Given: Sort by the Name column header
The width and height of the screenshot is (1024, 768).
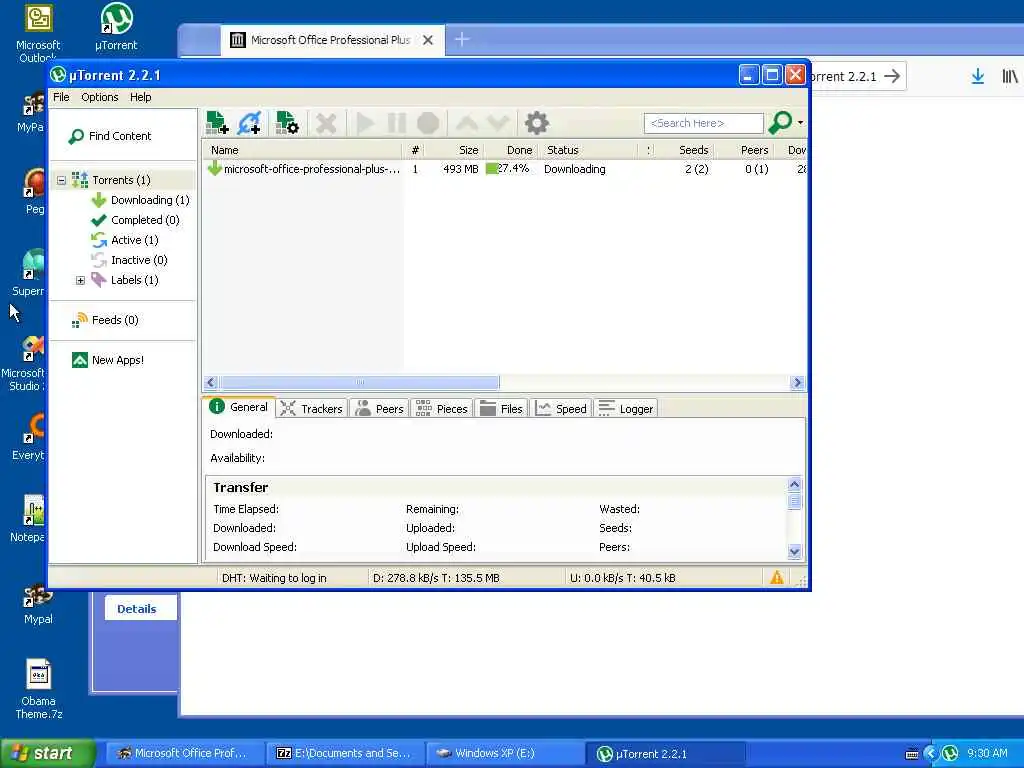Looking at the screenshot, I should 302,150.
